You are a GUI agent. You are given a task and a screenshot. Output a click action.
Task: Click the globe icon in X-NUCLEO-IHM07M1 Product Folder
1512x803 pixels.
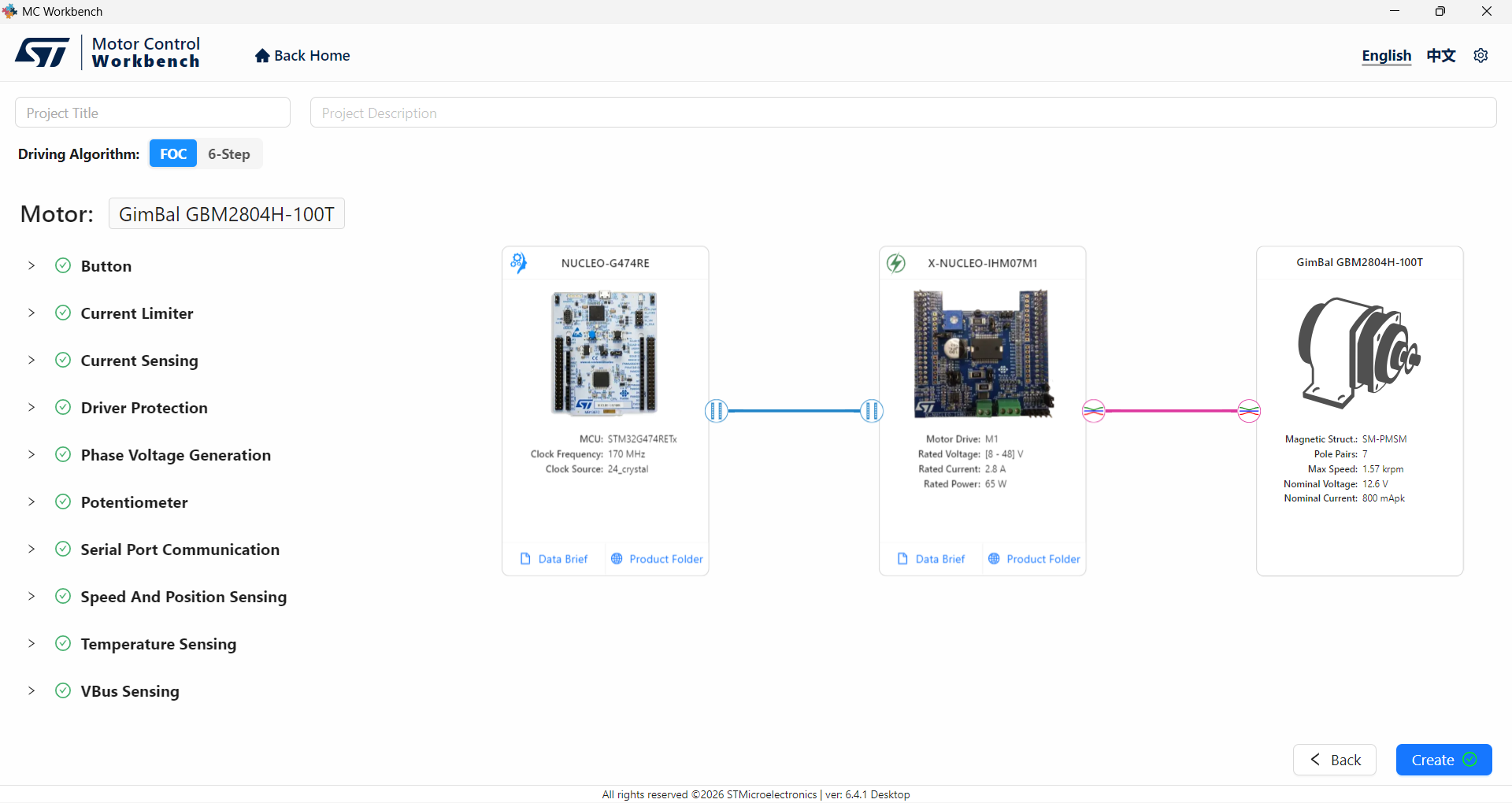pyautogui.click(x=994, y=559)
